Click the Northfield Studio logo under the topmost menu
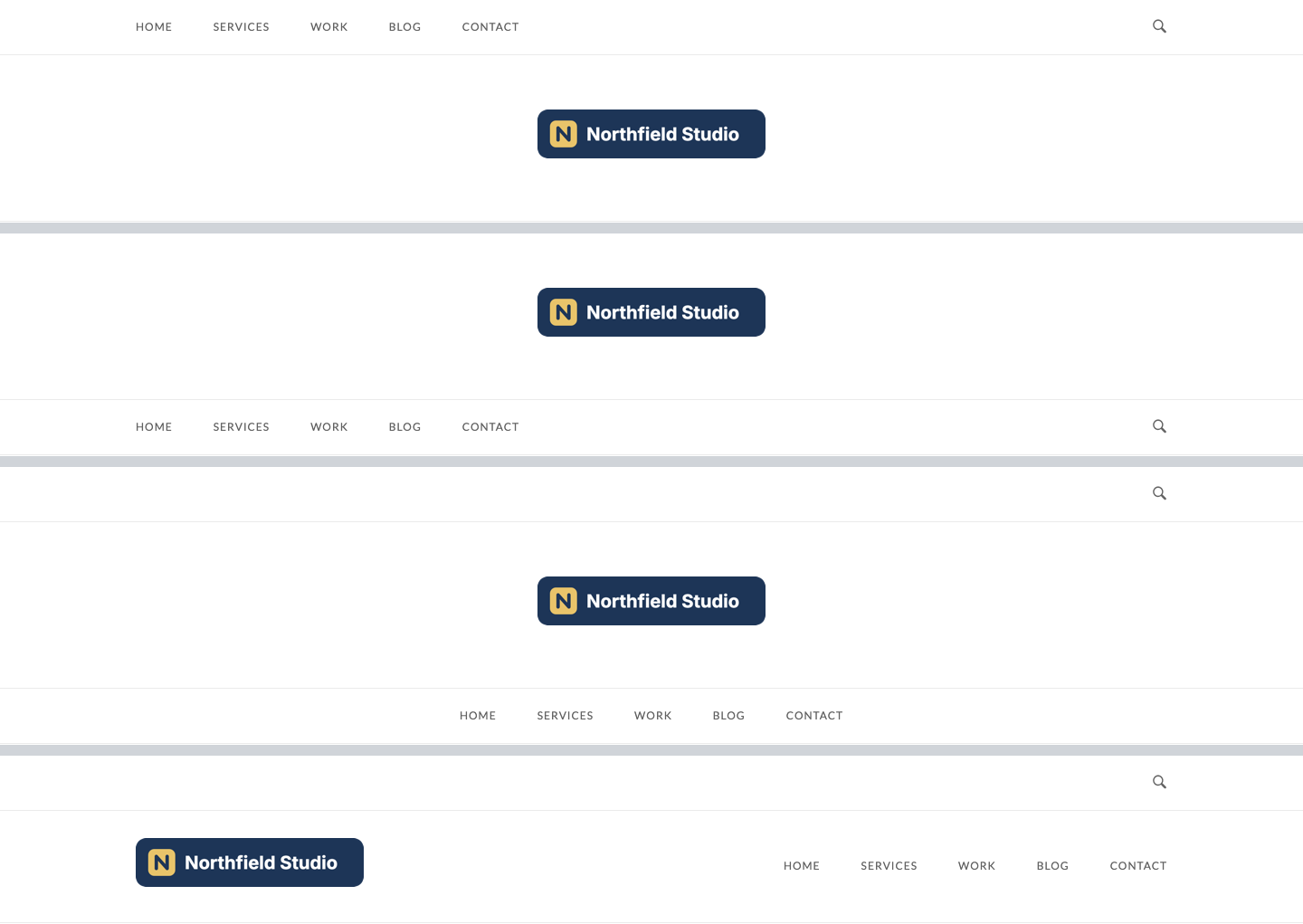The width and height of the screenshot is (1303, 924). [x=651, y=134]
